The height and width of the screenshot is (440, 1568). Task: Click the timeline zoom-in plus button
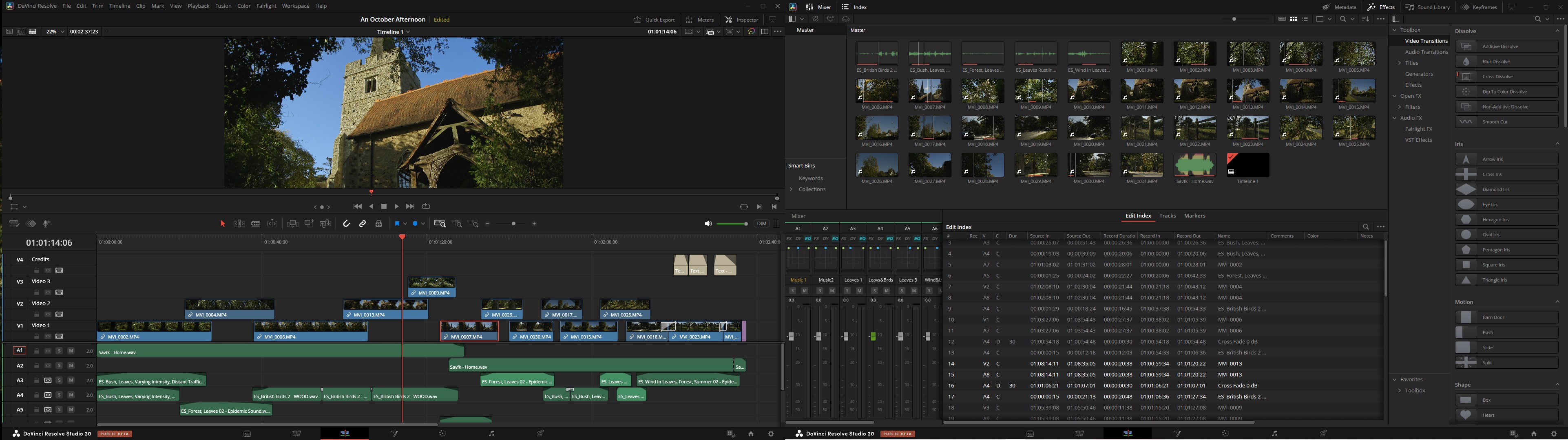point(535,224)
